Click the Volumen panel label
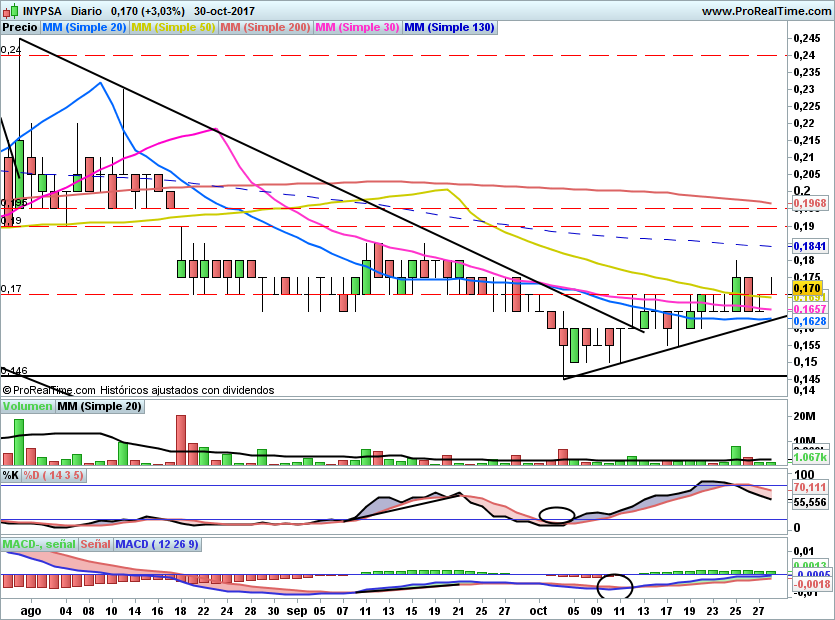 click(27, 406)
